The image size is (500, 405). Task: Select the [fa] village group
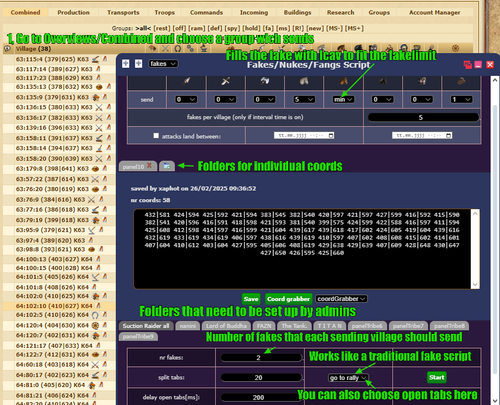[x=268, y=28]
